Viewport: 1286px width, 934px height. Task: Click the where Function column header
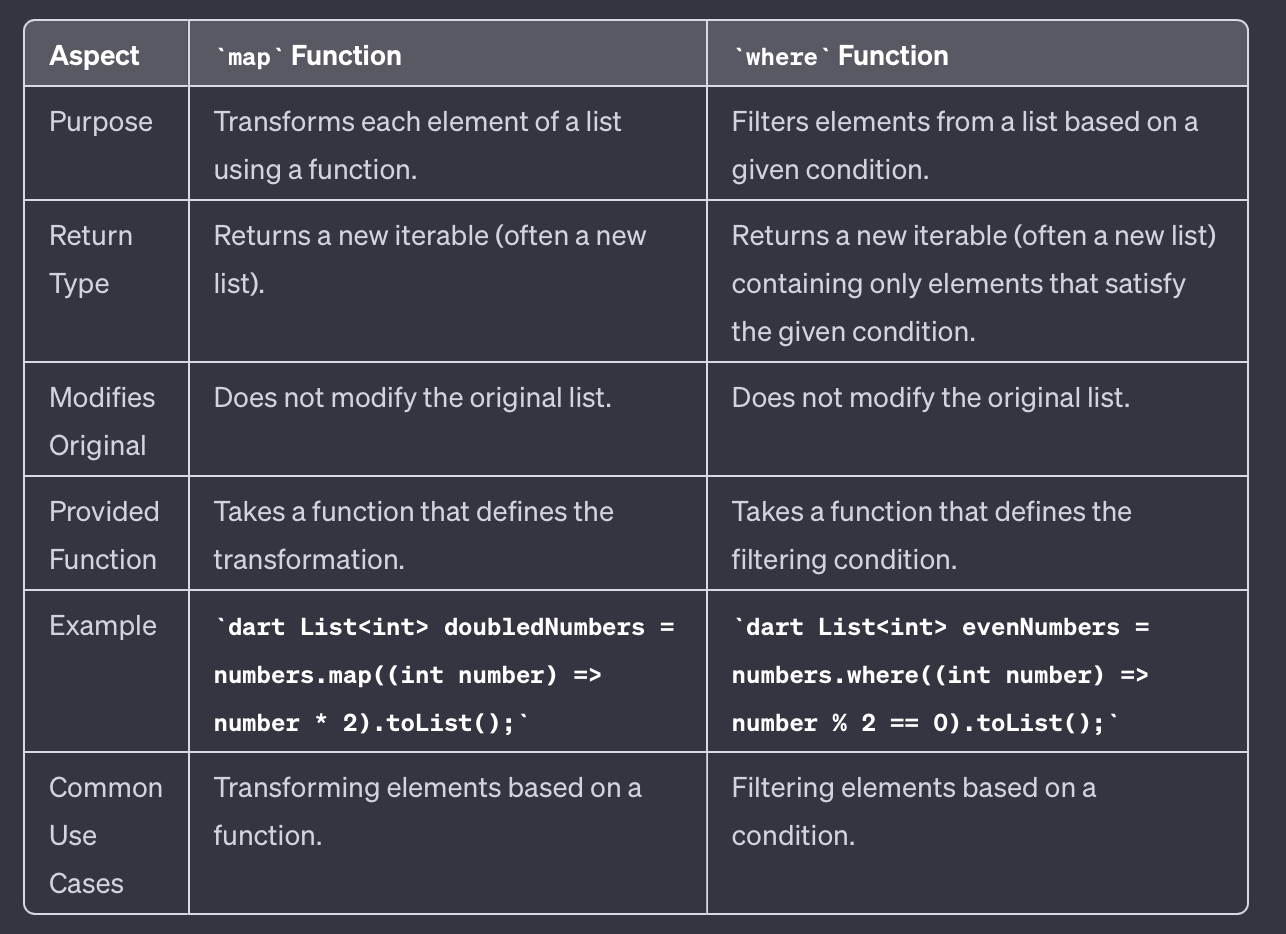tap(840, 55)
